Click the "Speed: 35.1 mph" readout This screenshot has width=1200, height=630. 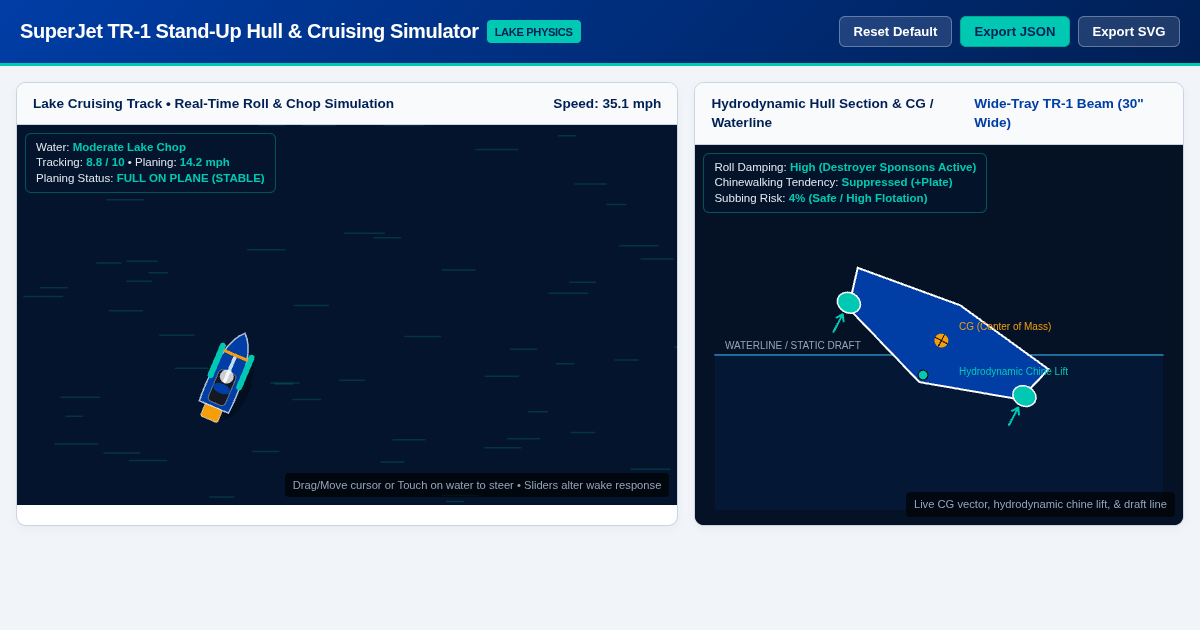pos(607,104)
